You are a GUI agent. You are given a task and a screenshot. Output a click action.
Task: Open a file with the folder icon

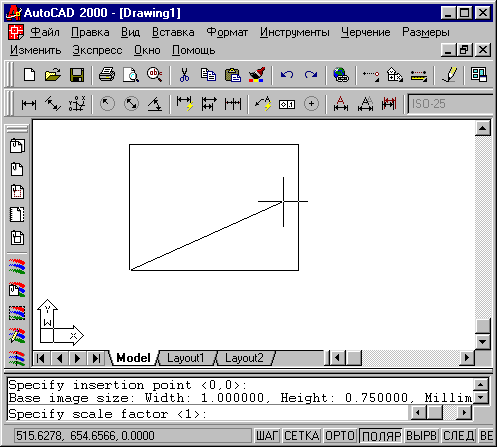pyautogui.click(x=53, y=75)
